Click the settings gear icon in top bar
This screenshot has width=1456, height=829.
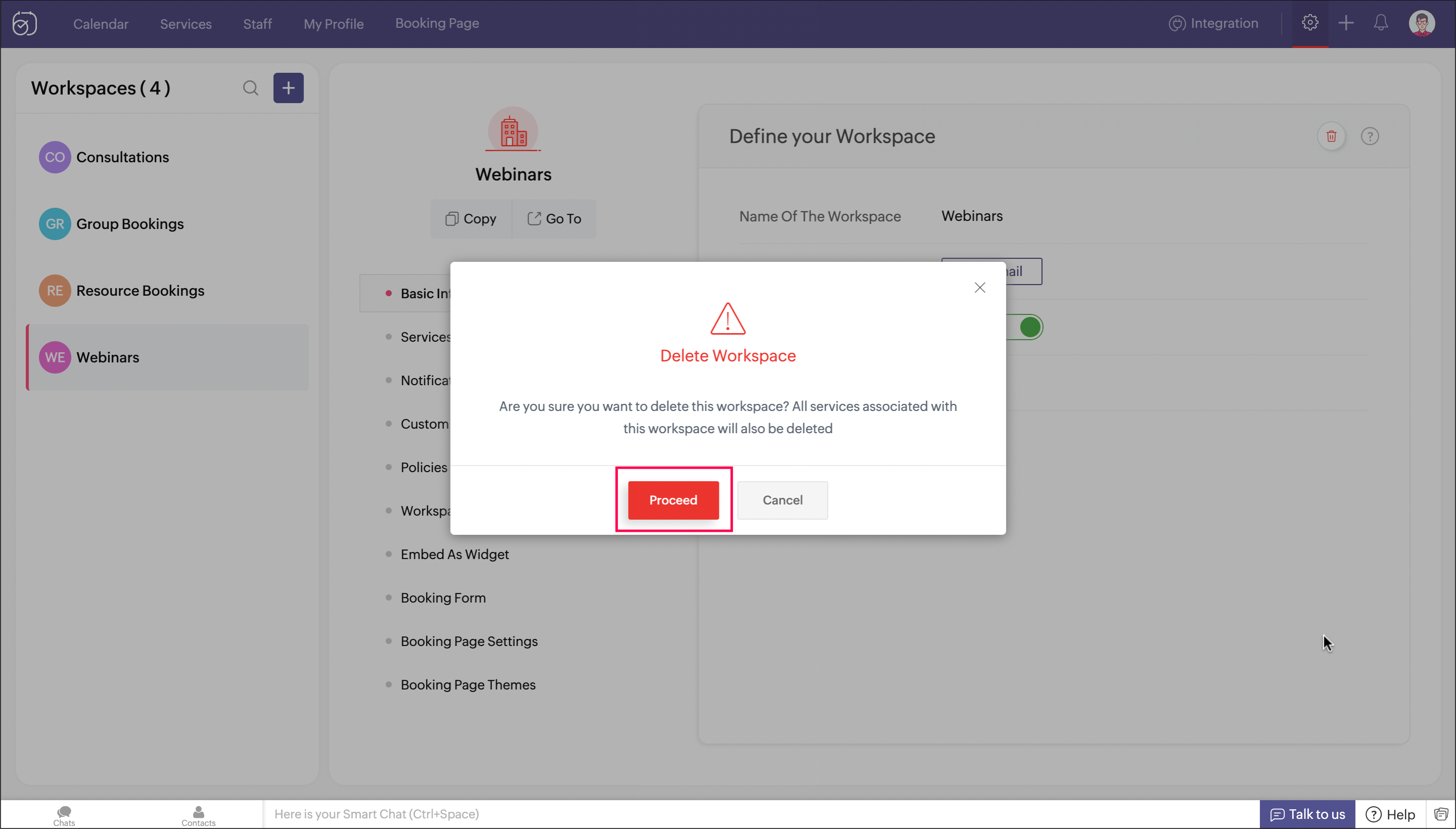click(x=1310, y=23)
